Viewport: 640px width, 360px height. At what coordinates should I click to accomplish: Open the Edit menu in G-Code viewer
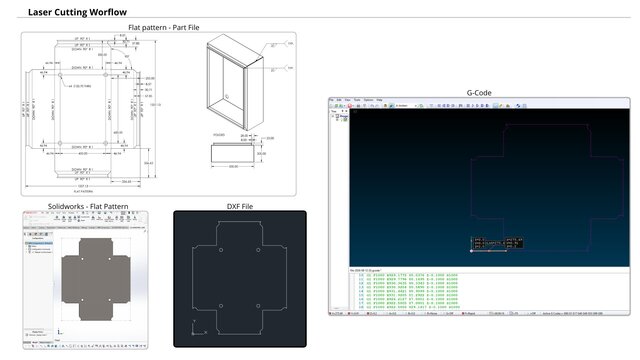tap(339, 100)
